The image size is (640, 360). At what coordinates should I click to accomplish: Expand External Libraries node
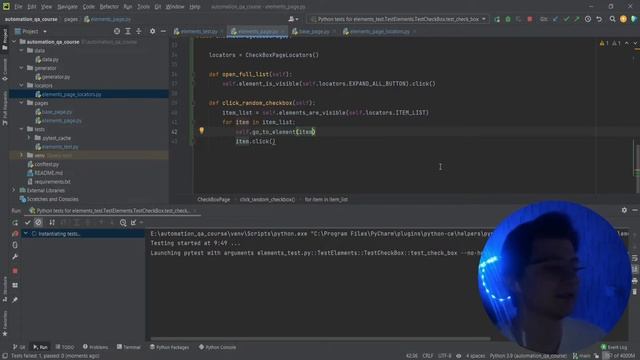tap(14, 190)
